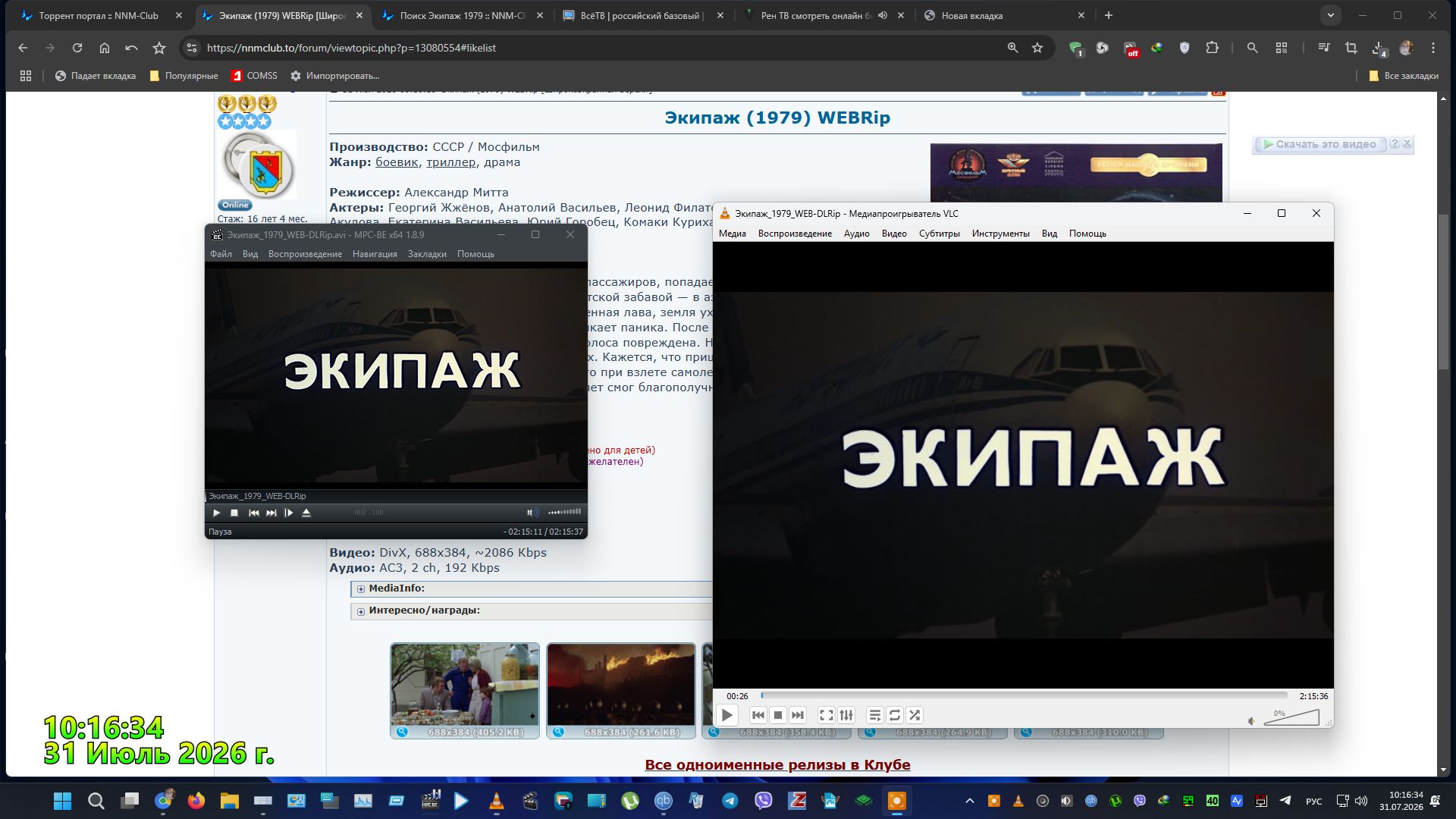Viewport: 1456px width, 819px height.
Task: Go to previous file in MPC-BE
Action: [x=254, y=513]
